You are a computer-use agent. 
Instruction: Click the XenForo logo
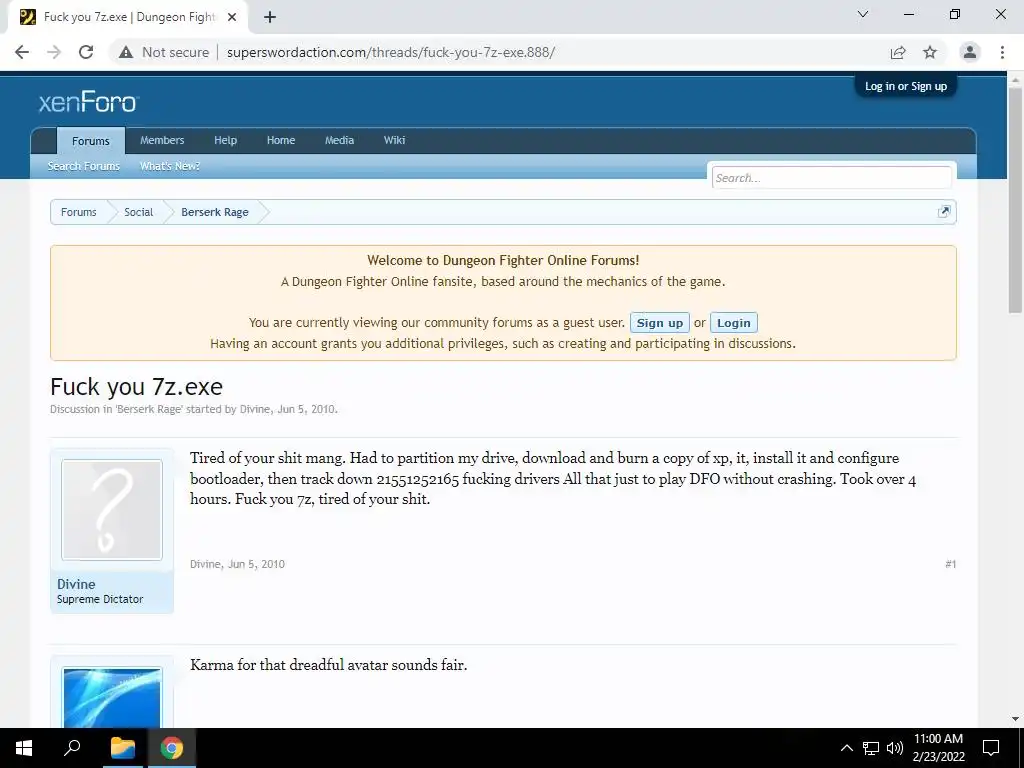[88, 102]
